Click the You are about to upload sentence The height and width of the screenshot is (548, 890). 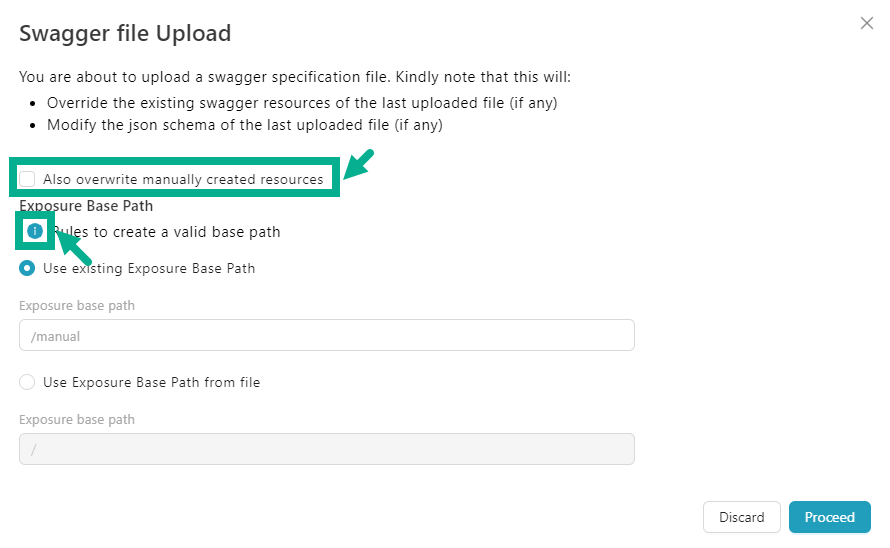[x=295, y=77]
